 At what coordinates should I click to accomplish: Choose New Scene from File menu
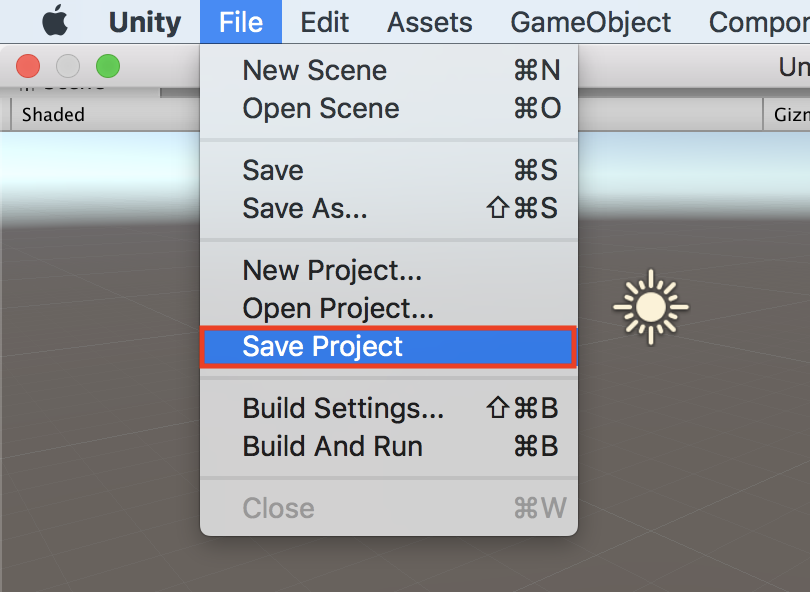(314, 70)
